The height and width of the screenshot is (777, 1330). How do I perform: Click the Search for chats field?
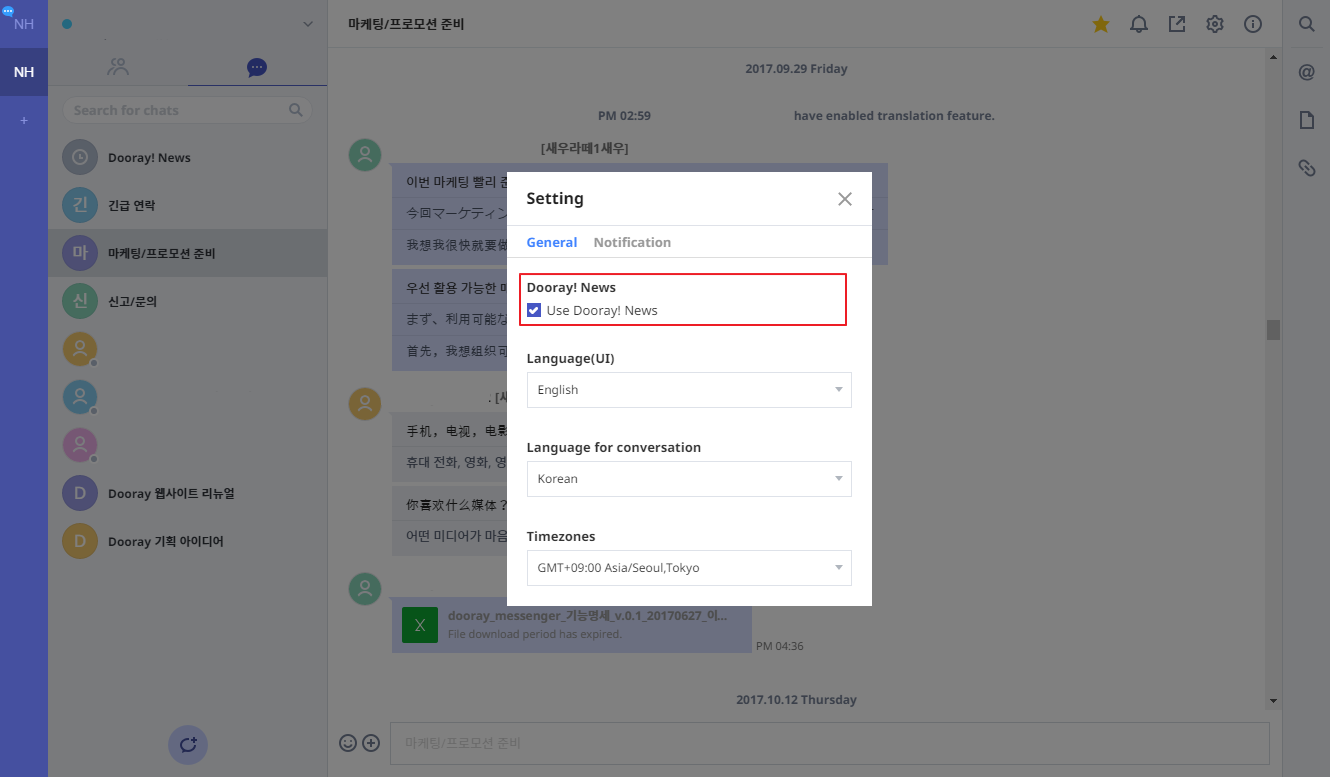pyautogui.click(x=187, y=110)
